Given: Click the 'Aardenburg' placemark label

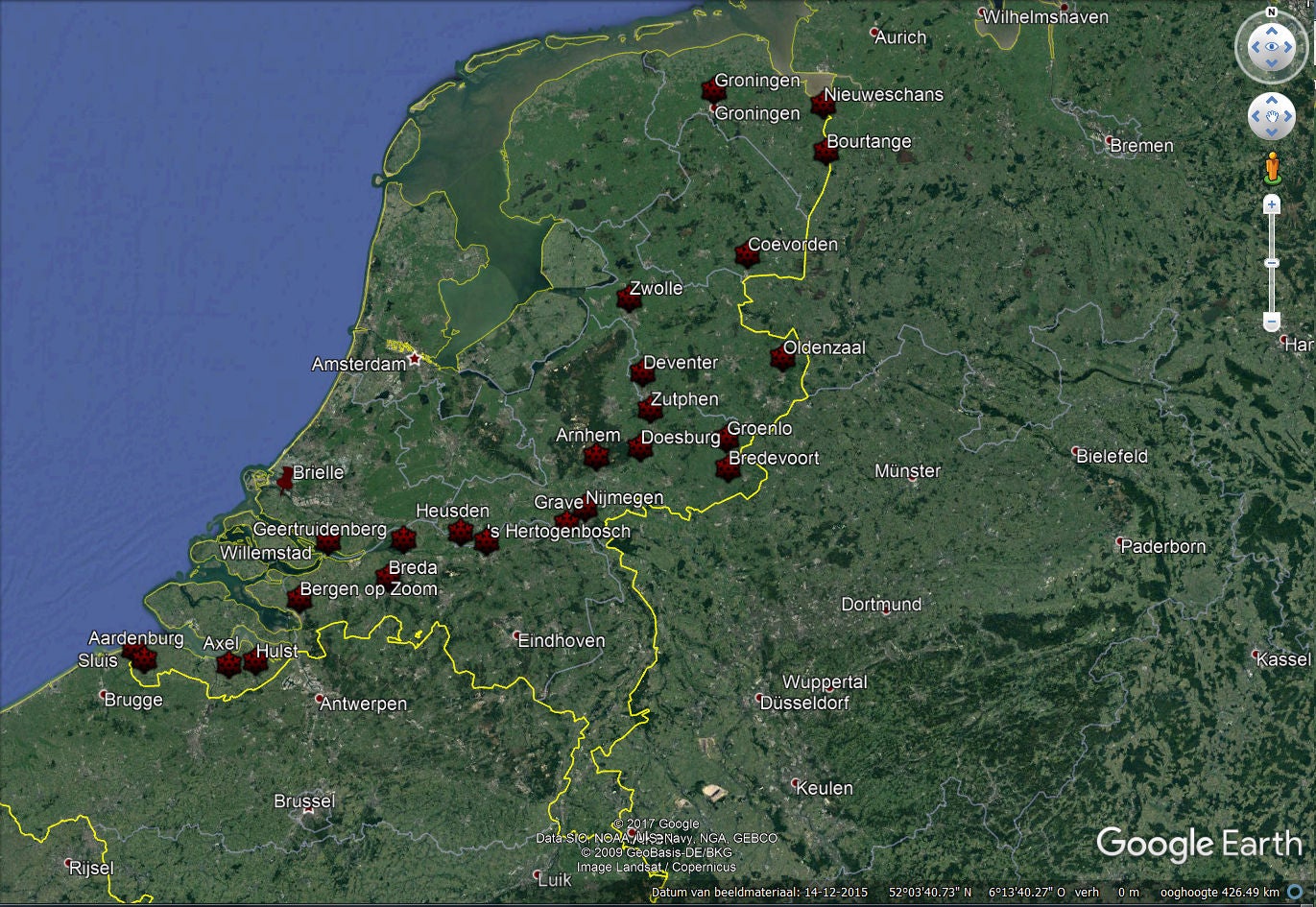Looking at the screenshot, I should (135, 638).
